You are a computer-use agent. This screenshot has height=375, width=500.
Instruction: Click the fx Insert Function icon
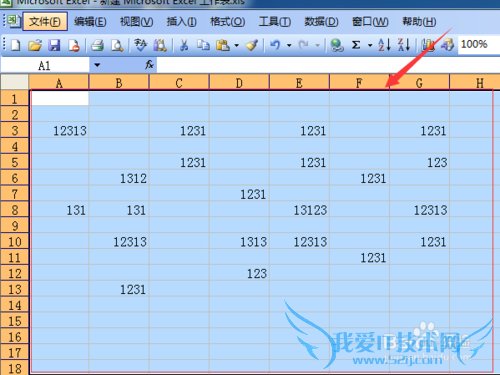click(x=149, y=65)
